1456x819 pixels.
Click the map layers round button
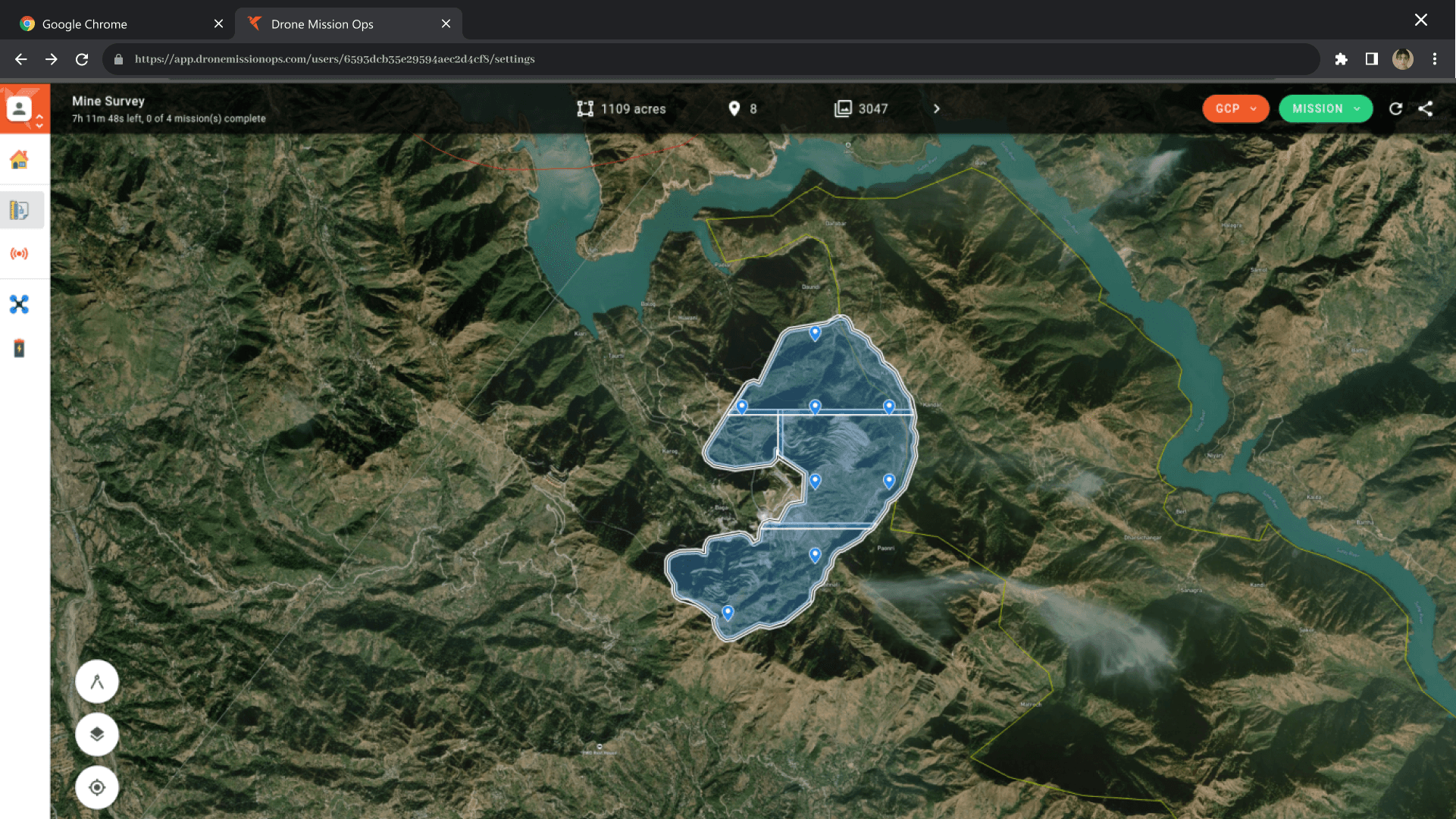click(97, 734)
